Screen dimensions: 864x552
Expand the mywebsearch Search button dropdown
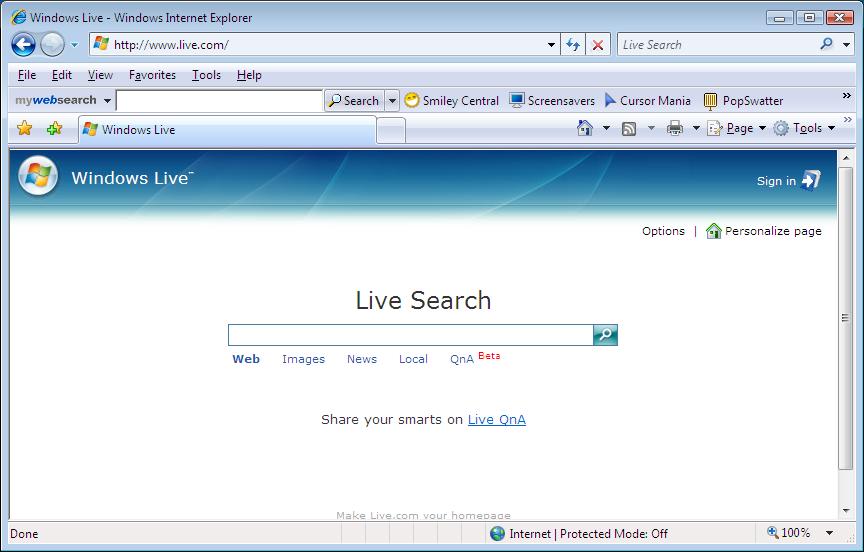392,101
